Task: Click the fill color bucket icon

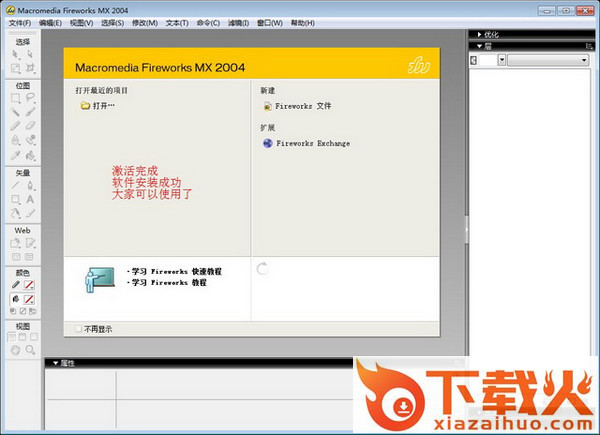Action: coord(16,299)
